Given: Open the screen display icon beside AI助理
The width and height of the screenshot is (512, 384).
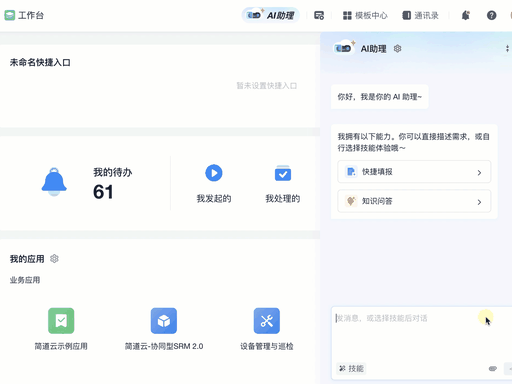Looking at the screenshot, I should click(x=319, y=15).
